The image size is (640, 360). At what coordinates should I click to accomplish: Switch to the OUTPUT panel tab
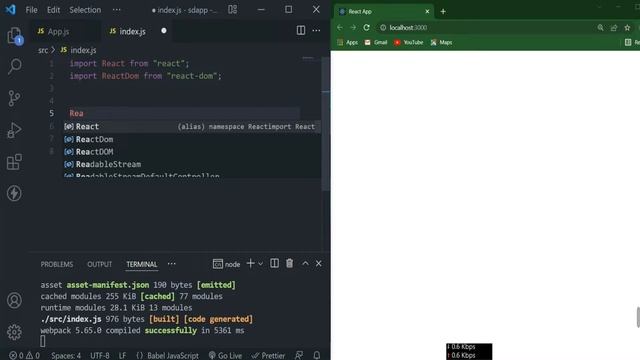coord(99,264)
